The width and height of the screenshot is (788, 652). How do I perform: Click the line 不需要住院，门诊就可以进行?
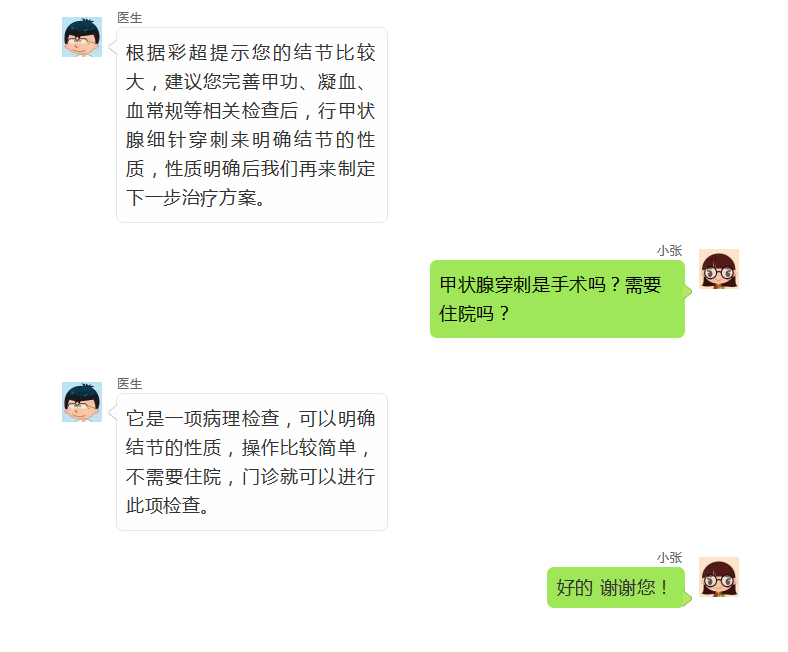(250, 477)
